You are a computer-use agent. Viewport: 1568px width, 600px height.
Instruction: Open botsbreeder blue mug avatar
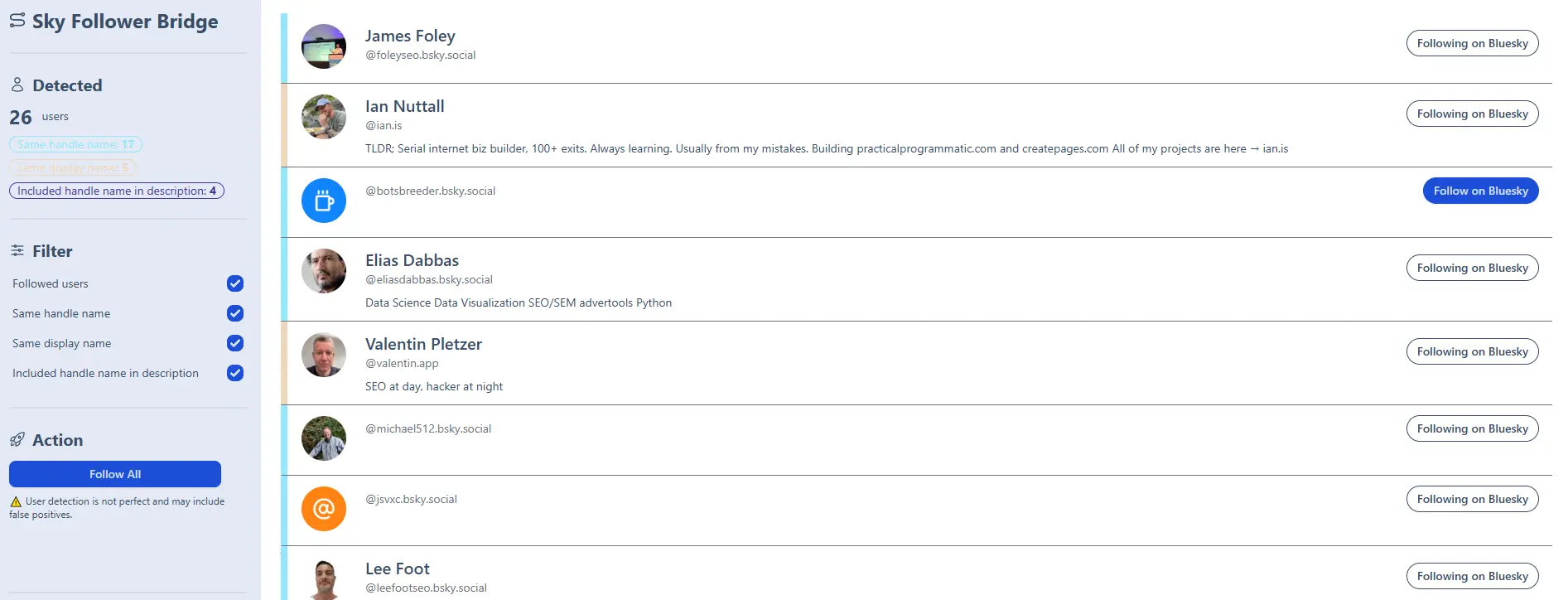(x=324, y=201)
